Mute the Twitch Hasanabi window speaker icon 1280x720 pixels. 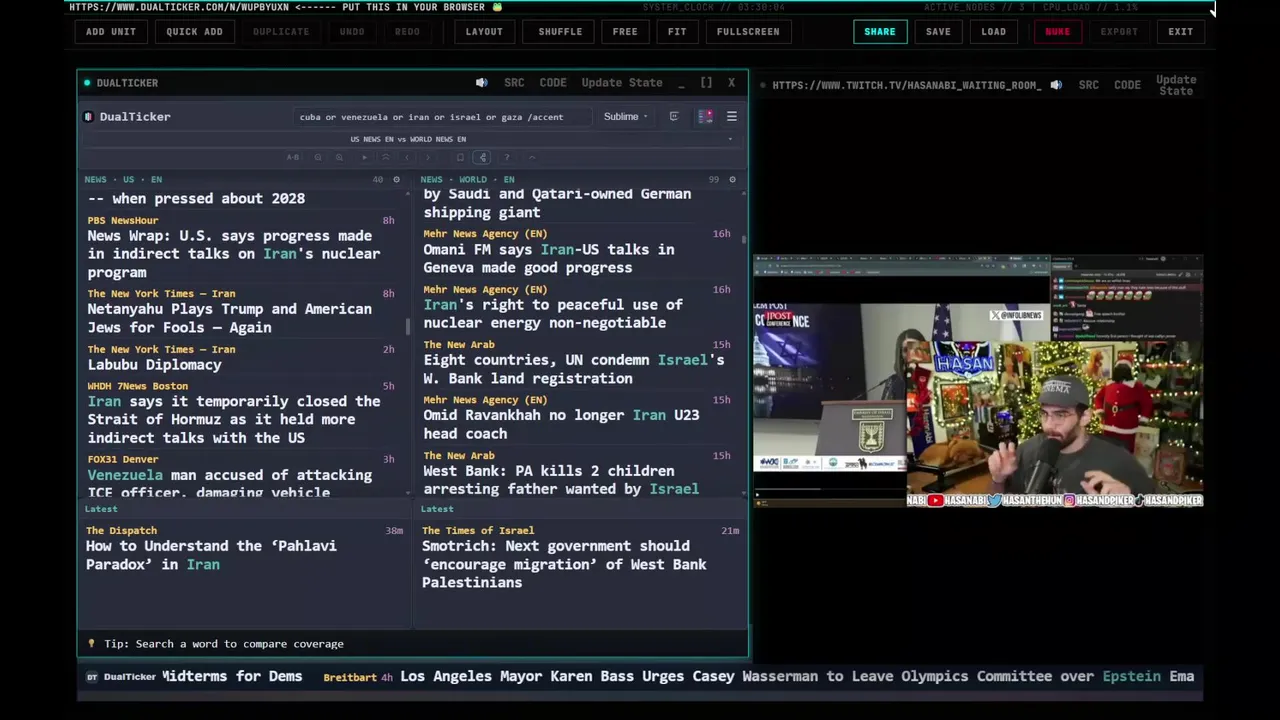[1056, 85]
